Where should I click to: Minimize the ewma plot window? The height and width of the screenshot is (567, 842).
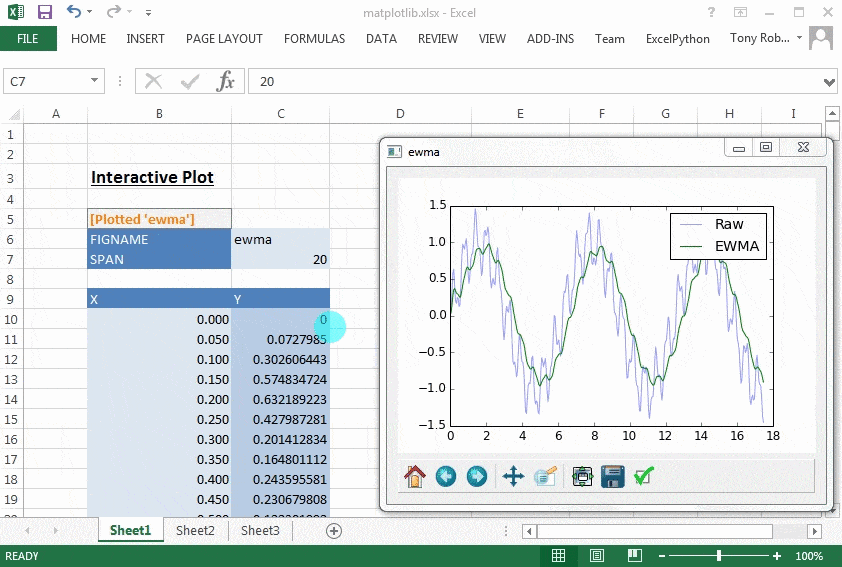739,148
